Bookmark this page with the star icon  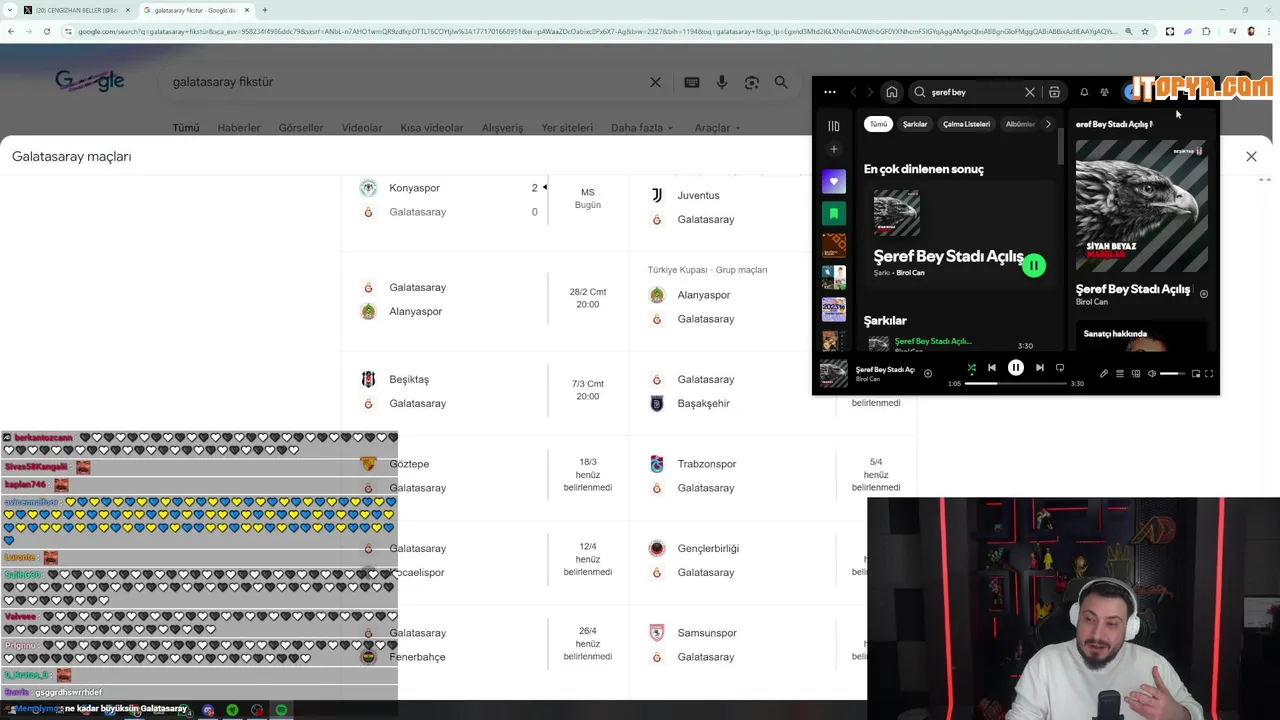pos(1145,31)
